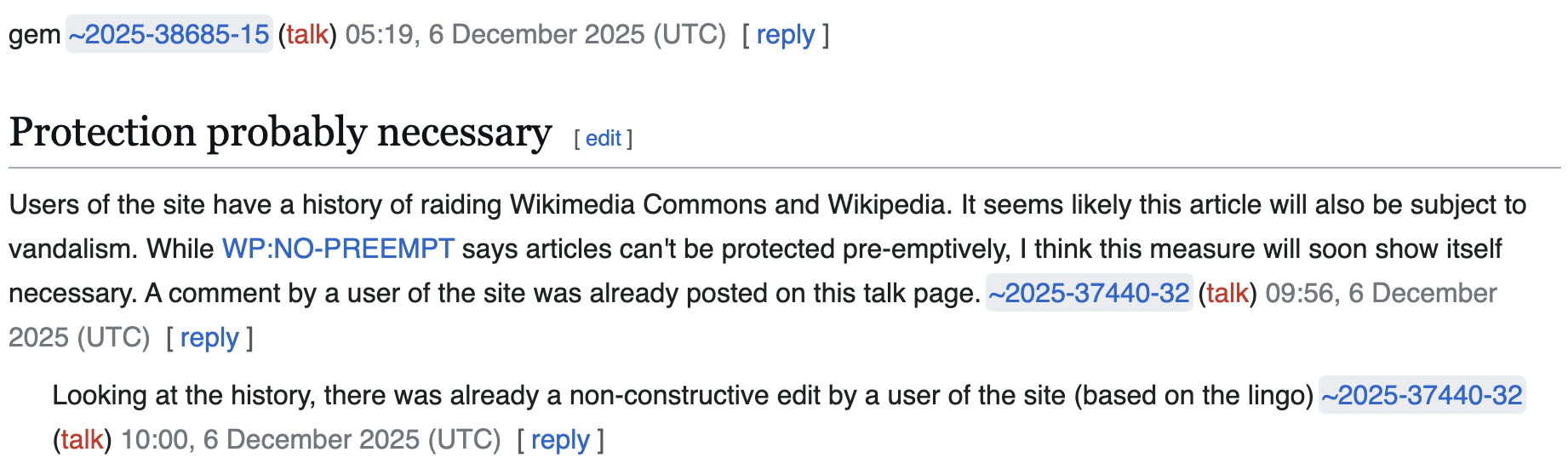This screenshot has height=475, width=1568.
Task: Reply to the 09:56 protection comment
Action: 209,338
